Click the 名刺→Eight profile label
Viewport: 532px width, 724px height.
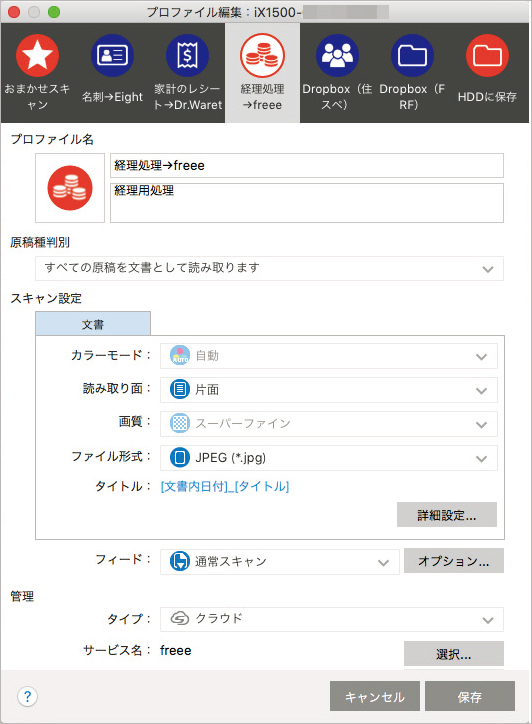point(112,97)
